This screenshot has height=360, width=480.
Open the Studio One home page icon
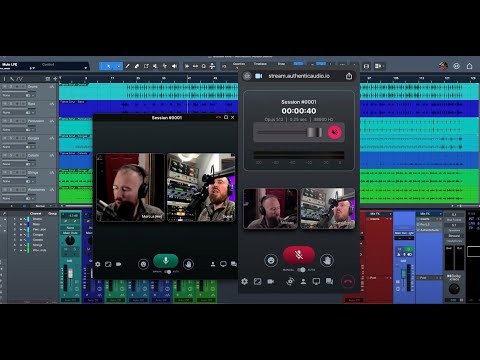click(x=469, y=66)
